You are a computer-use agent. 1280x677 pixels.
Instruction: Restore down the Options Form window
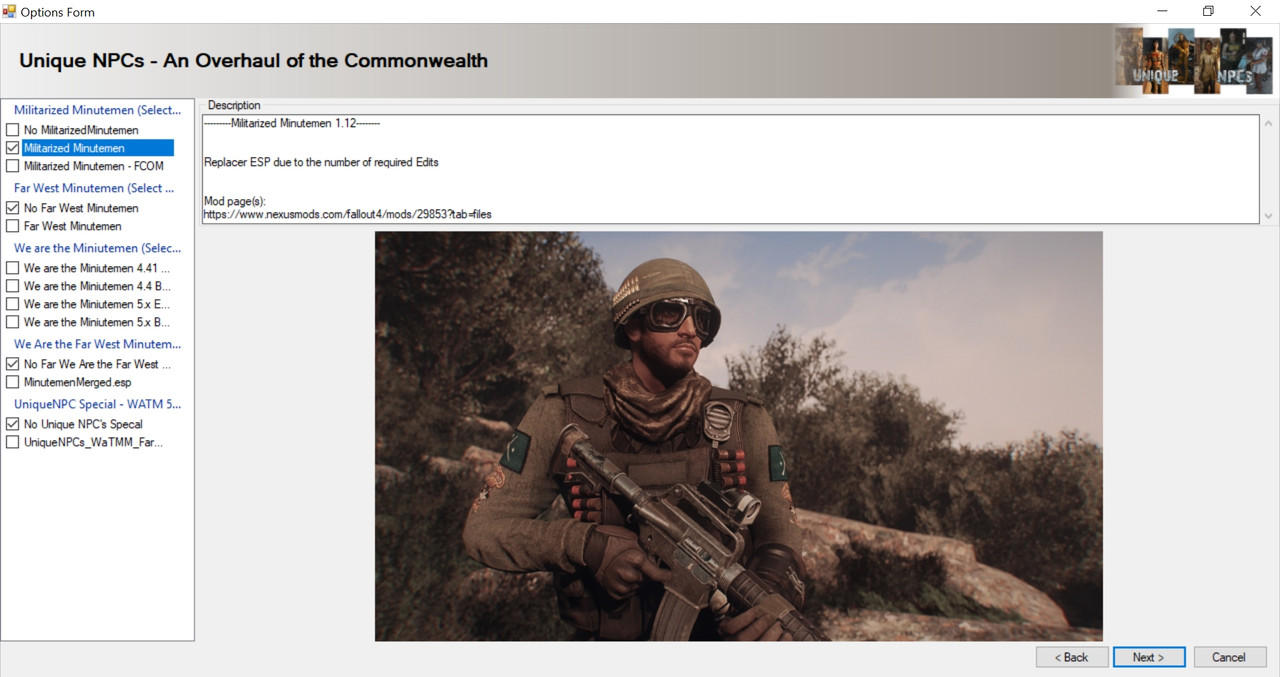click(1208, 12)
